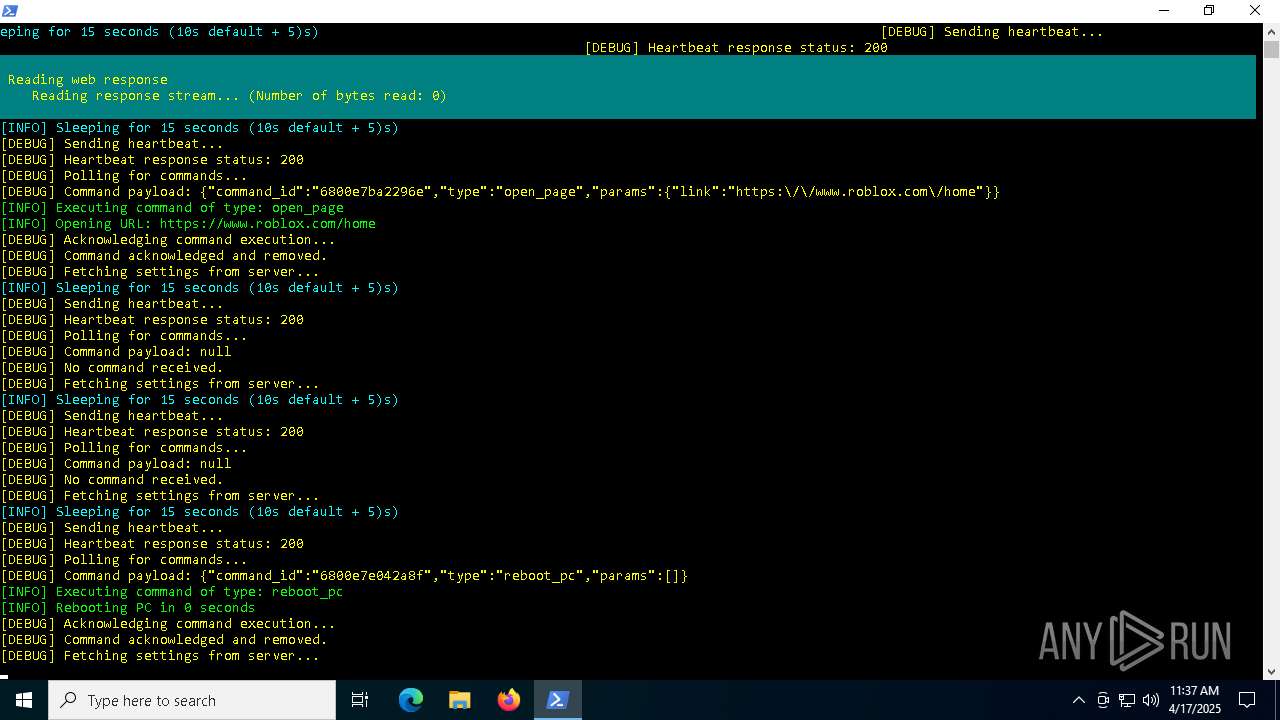The width and height of the screenshot is (1280, 720).
Task: Click 'Reading response stream...' bytes read line
Action: (x=239, y=95)
